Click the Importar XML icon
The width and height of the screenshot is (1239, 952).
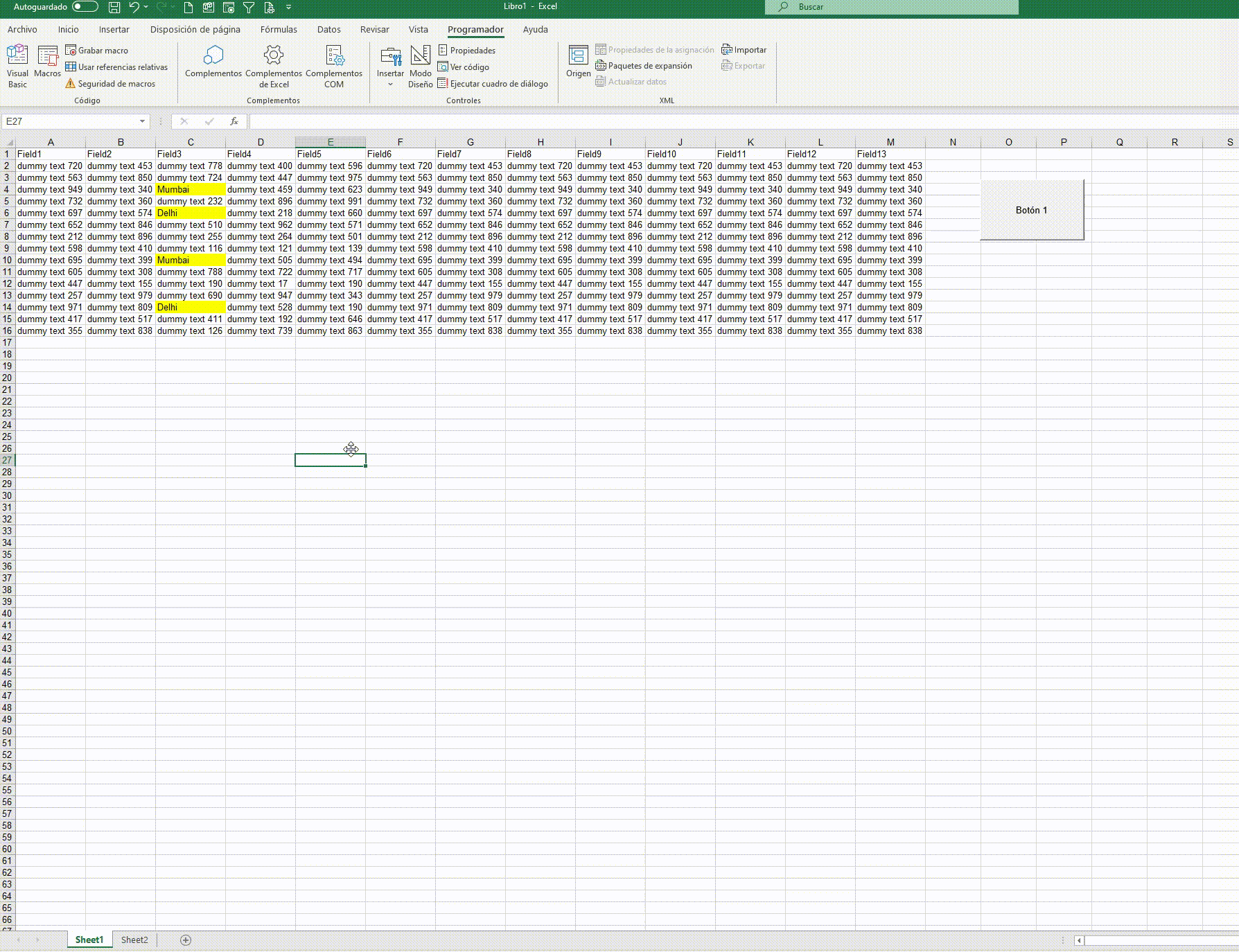(x=744, y=49)
